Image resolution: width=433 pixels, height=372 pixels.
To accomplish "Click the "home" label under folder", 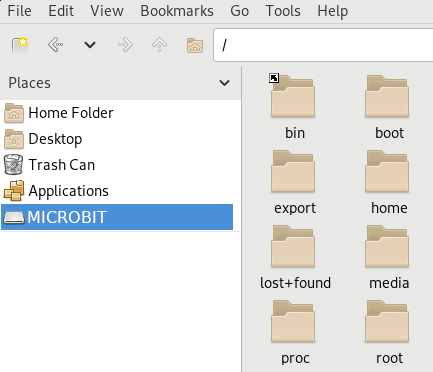I will 389,208.
